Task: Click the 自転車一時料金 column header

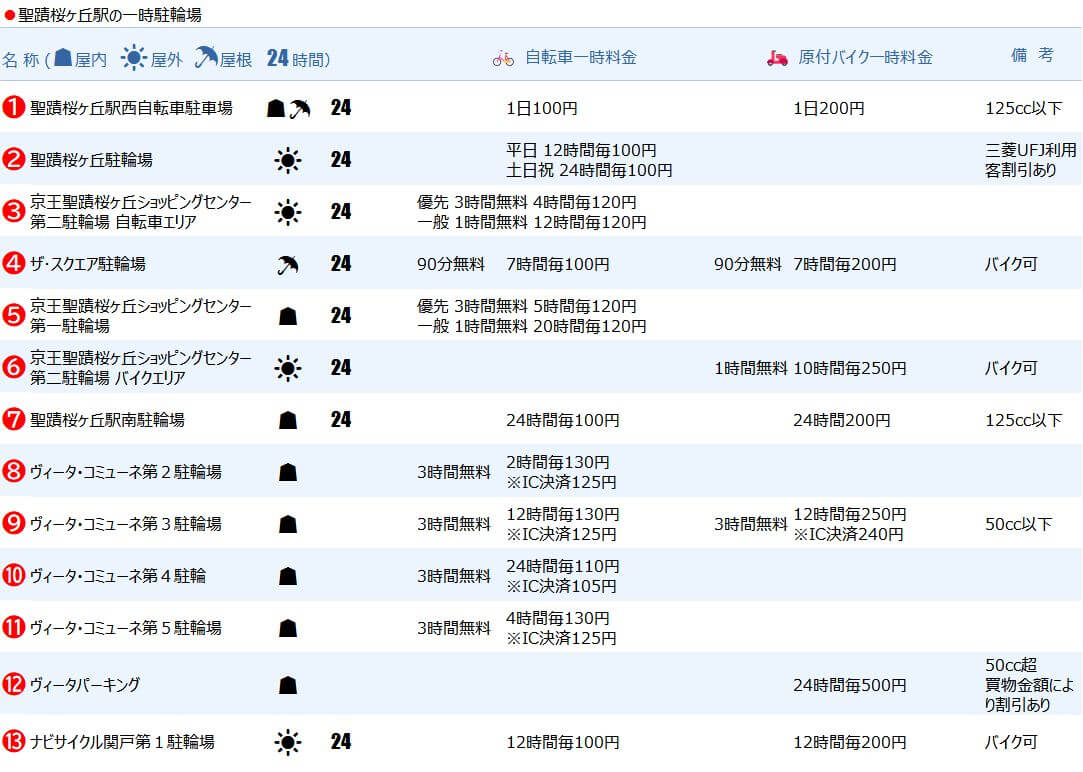Action: 580,58
